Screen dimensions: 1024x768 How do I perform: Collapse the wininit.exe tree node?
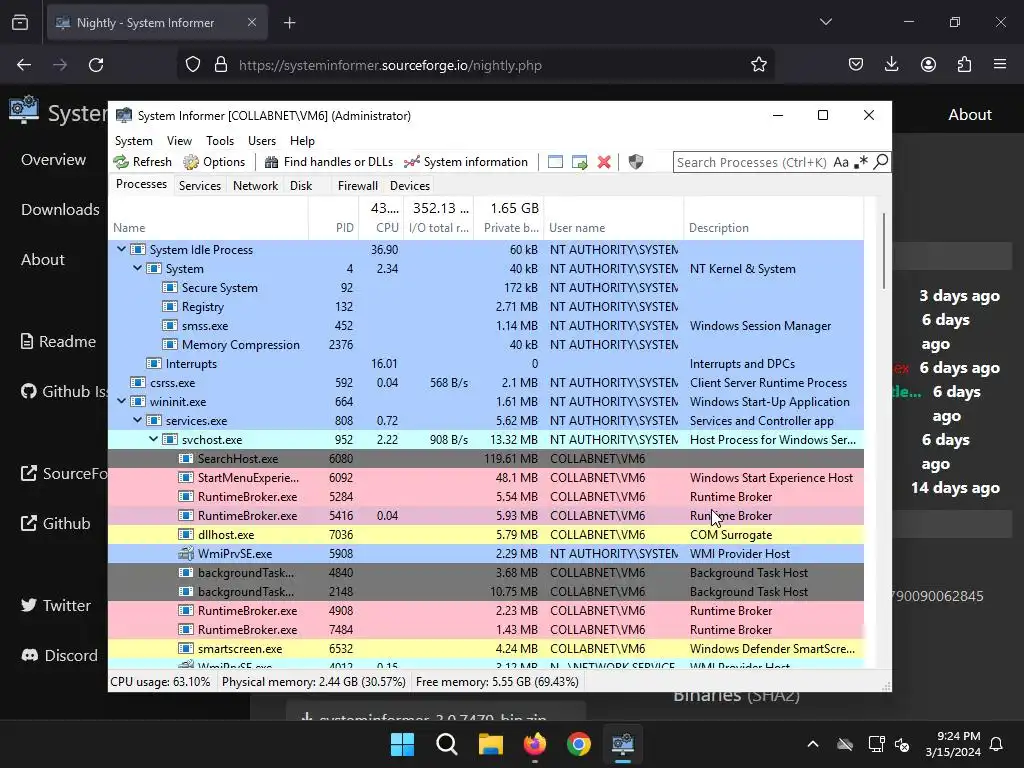tap(121, 402)
